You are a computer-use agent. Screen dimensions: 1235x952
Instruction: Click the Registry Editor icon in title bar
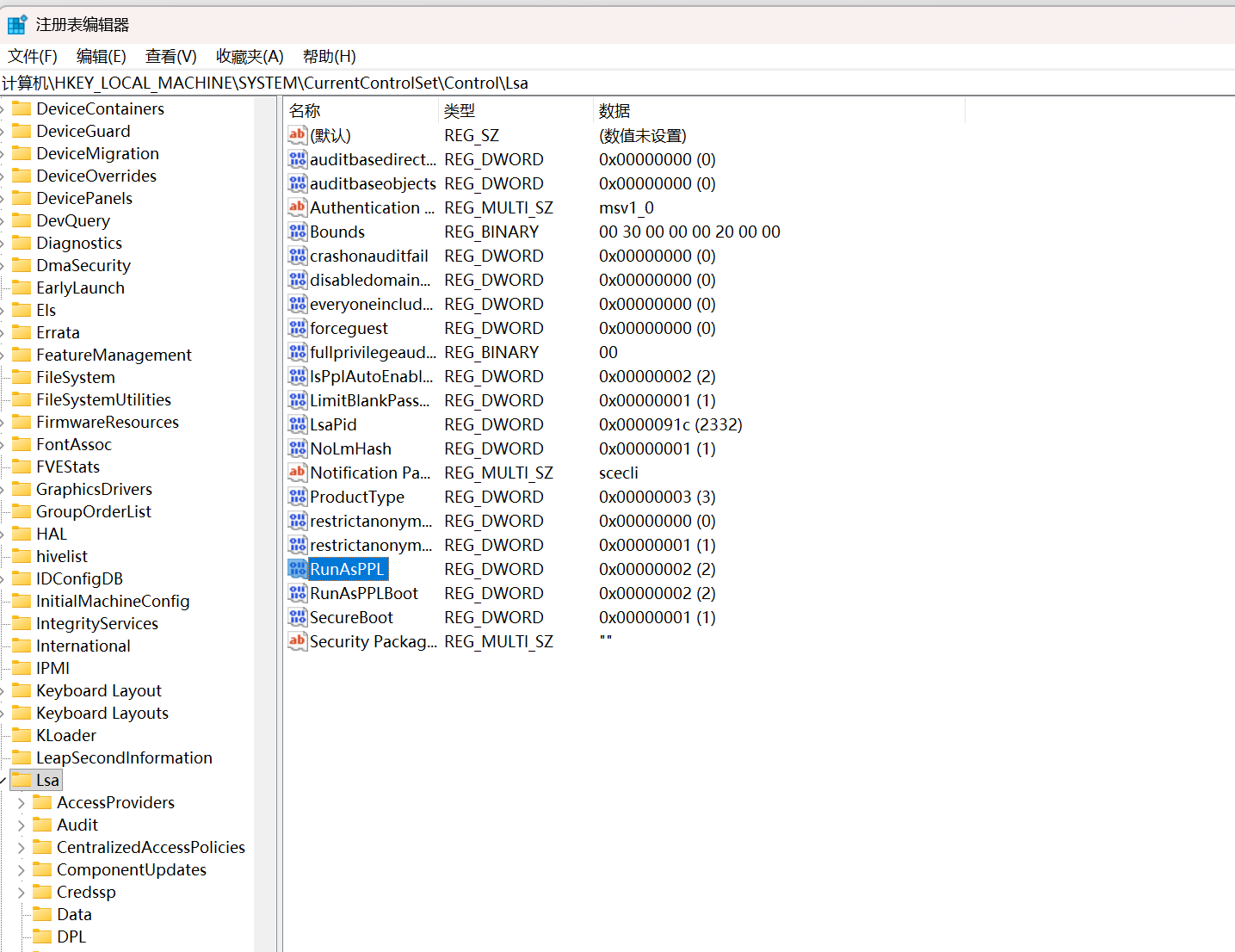16,24
